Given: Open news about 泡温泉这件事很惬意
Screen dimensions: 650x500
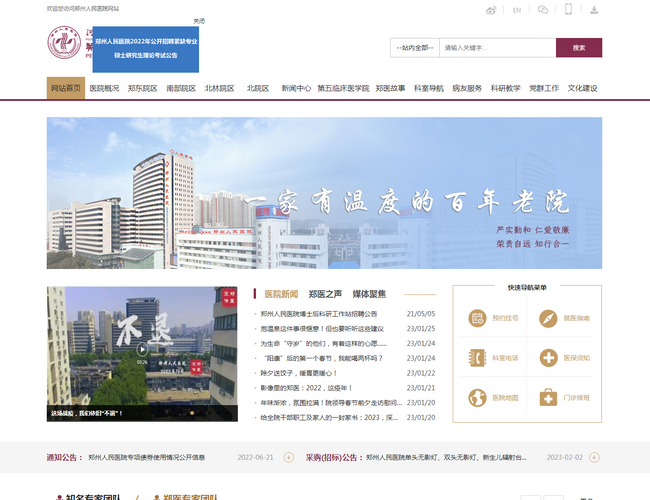Looking at the screenshot, I should coord(322,329).
